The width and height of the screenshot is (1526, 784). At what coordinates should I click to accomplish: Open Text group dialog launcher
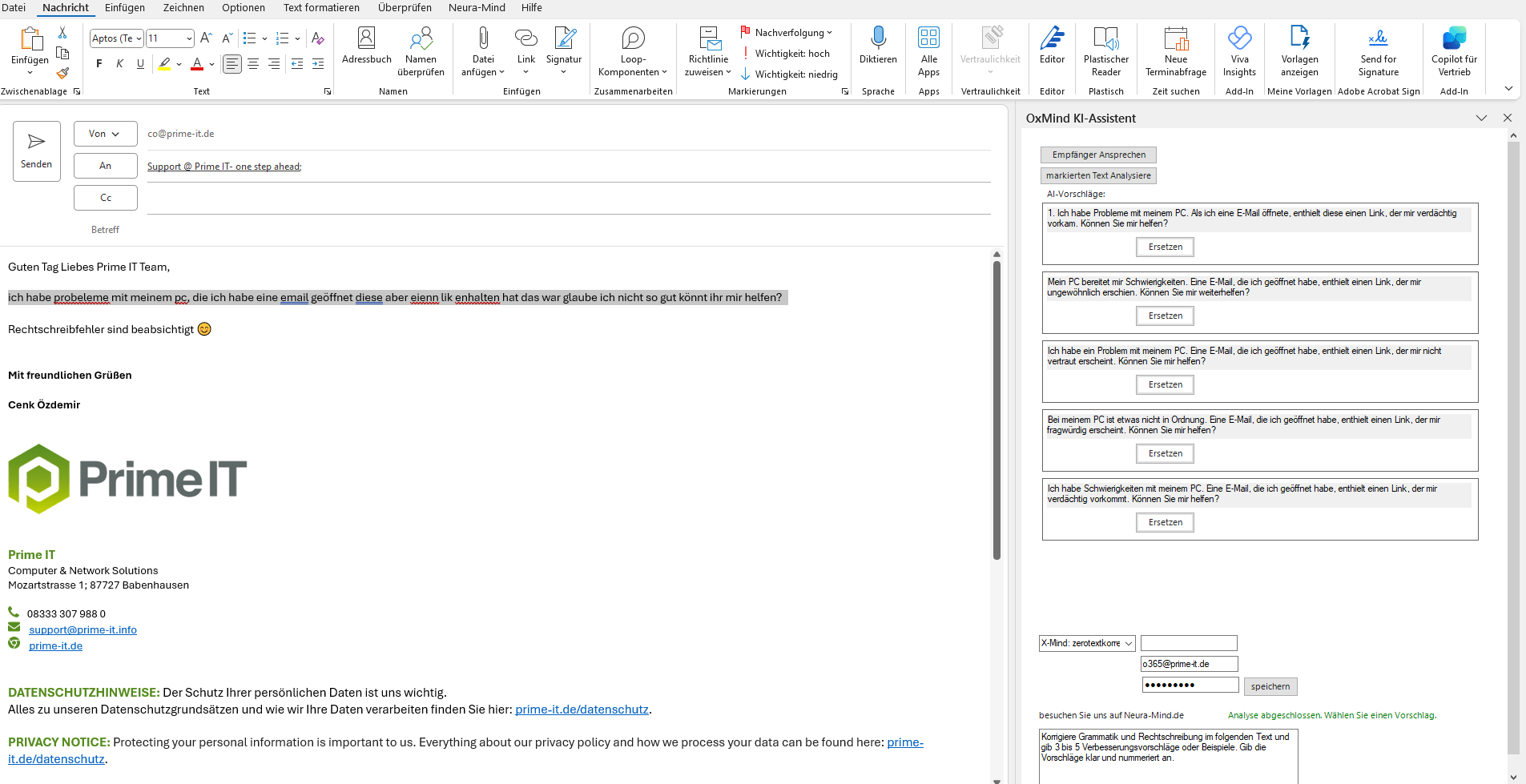[x=327, y=91]
